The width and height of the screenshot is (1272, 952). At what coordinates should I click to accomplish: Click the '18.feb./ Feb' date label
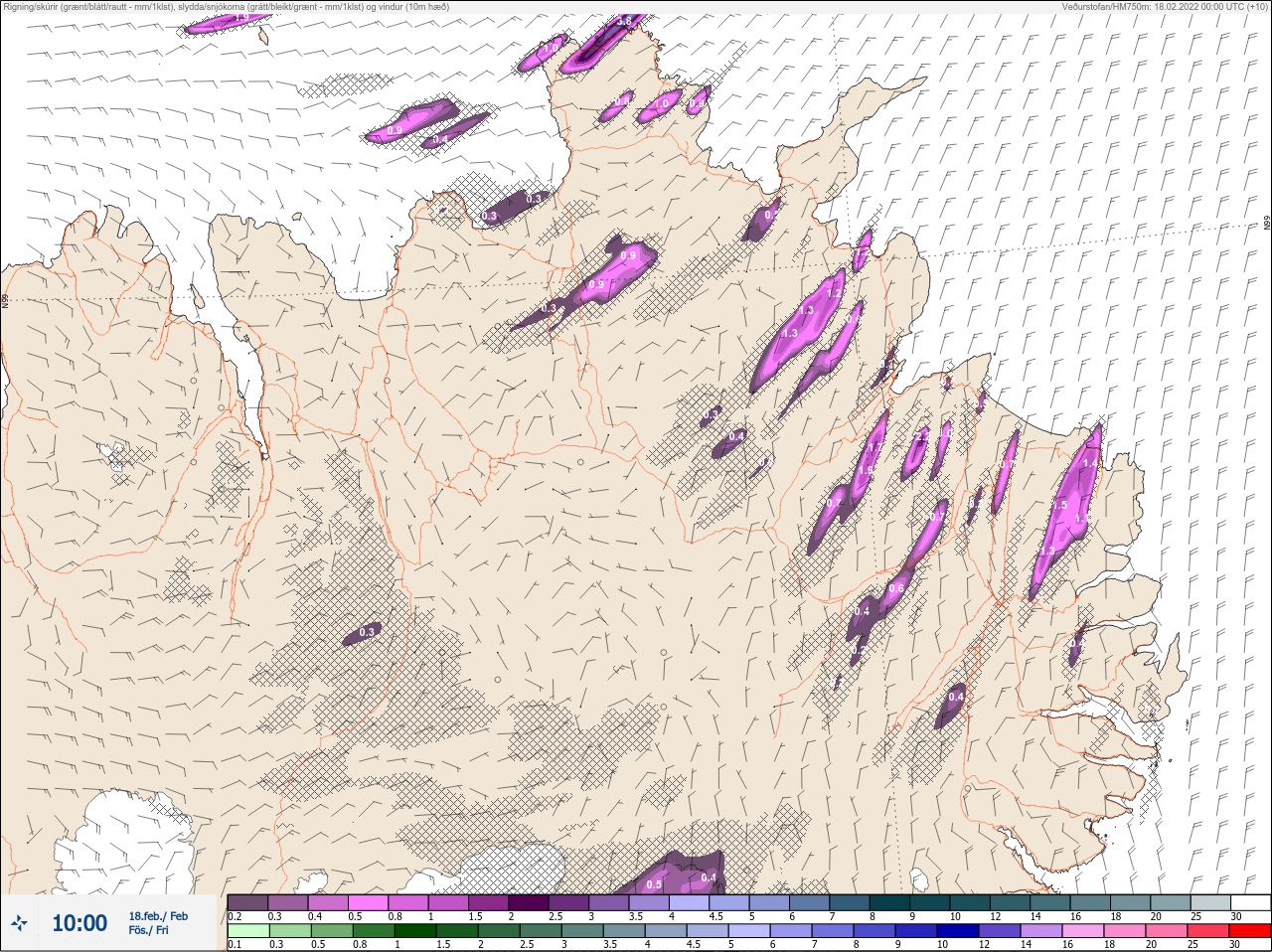click(158, 916)
